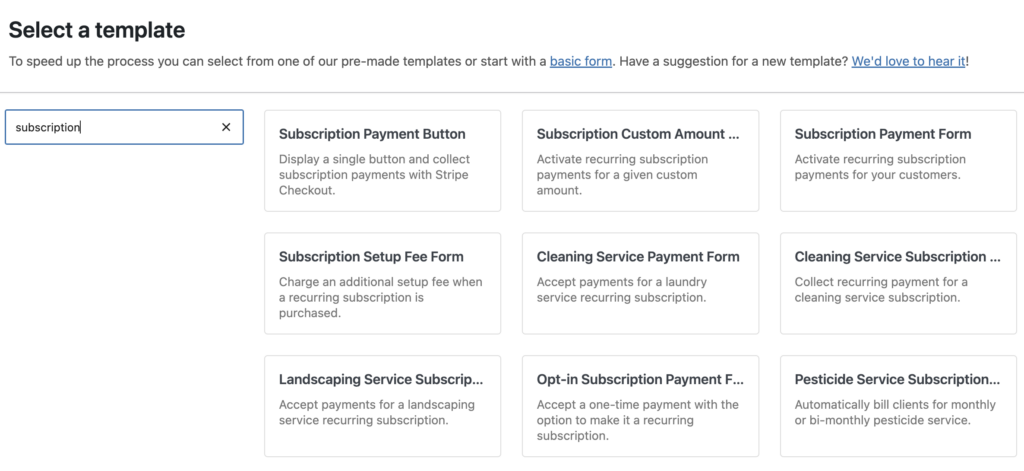
Task: Select the Landscaping Service Subscription template
Action: pyautogui.click(x=383, y=406)
